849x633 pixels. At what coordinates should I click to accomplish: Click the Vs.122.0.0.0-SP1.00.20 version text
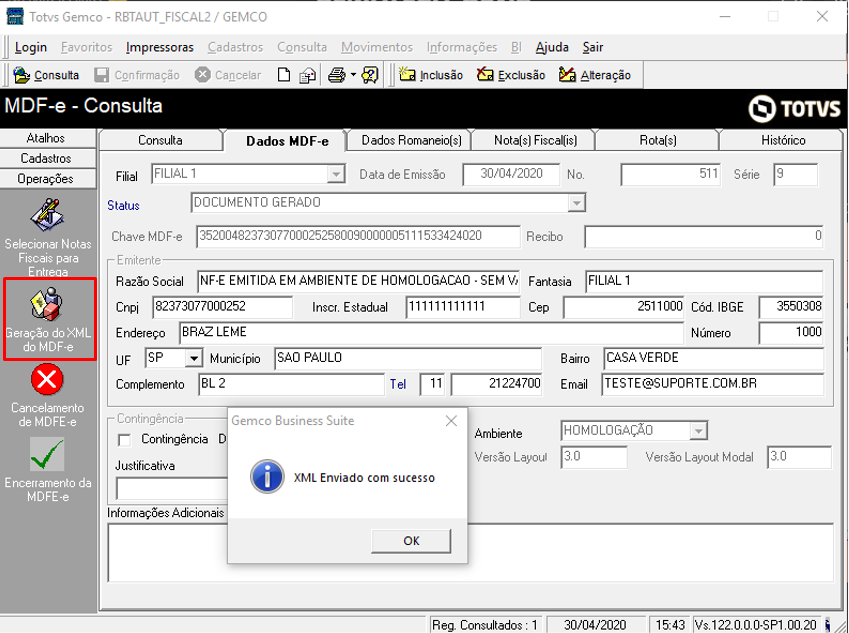[x=756, y=625]
